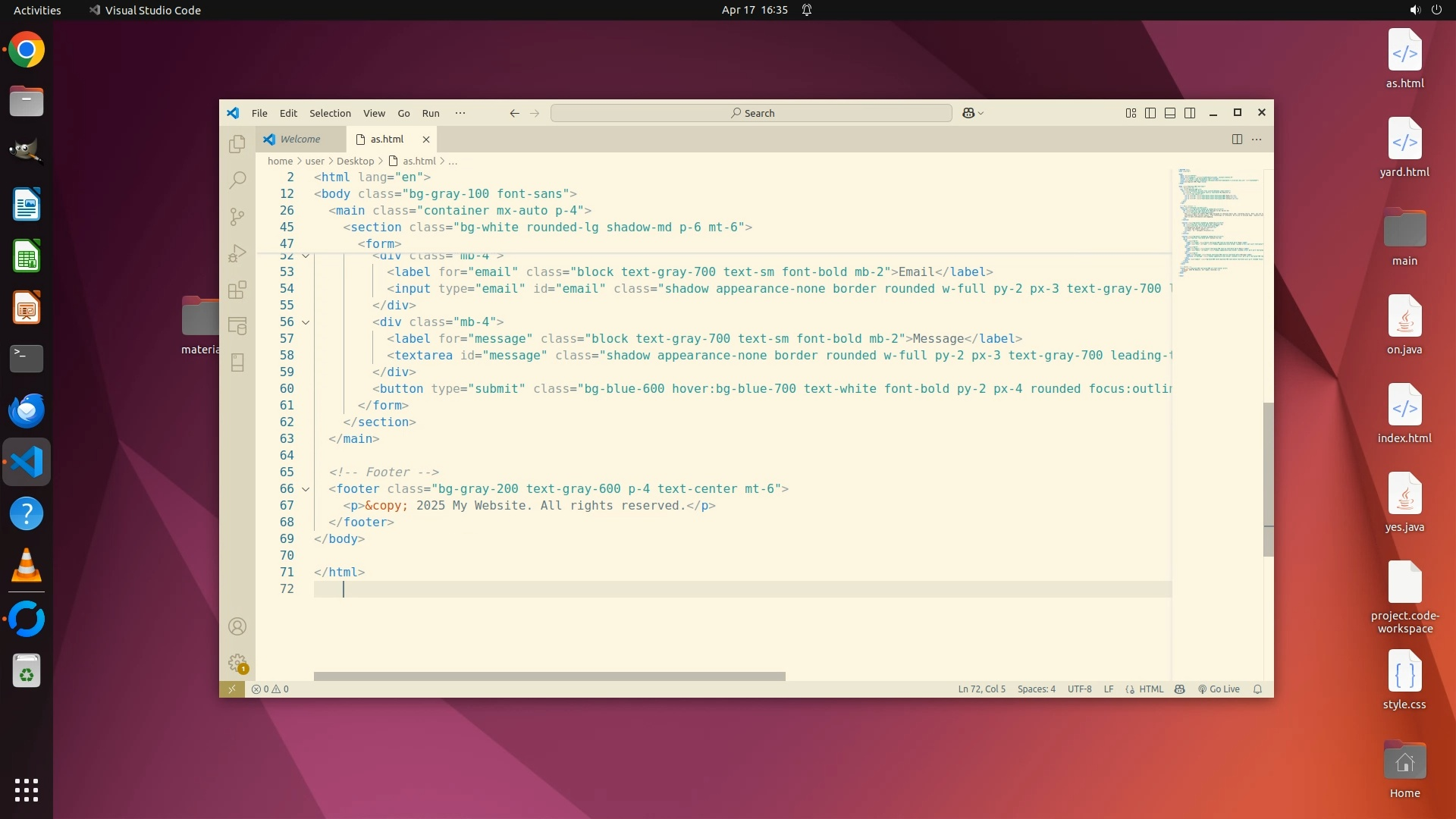Open Source Control view

237,217
